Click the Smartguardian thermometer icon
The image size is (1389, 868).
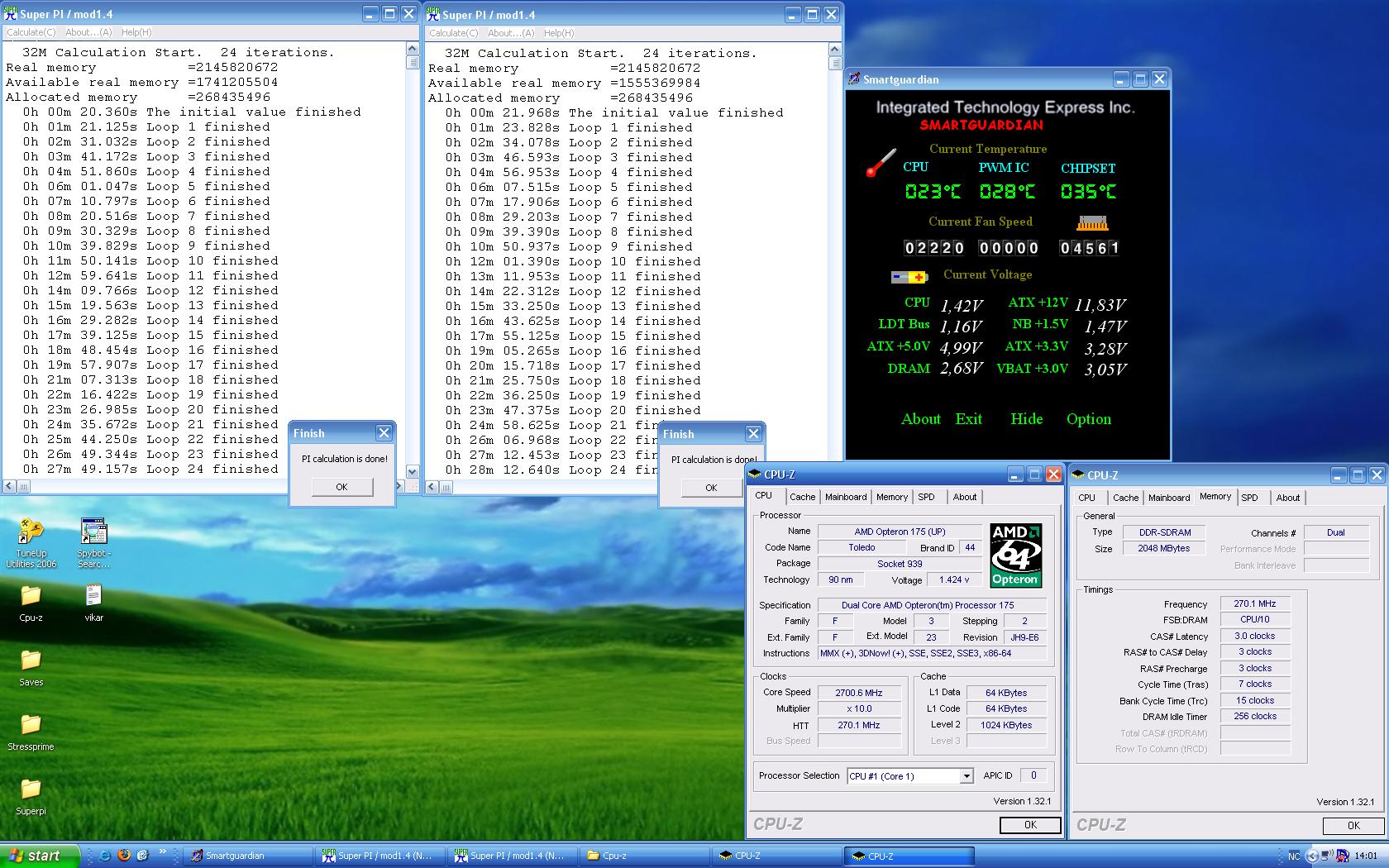(881, 162)
